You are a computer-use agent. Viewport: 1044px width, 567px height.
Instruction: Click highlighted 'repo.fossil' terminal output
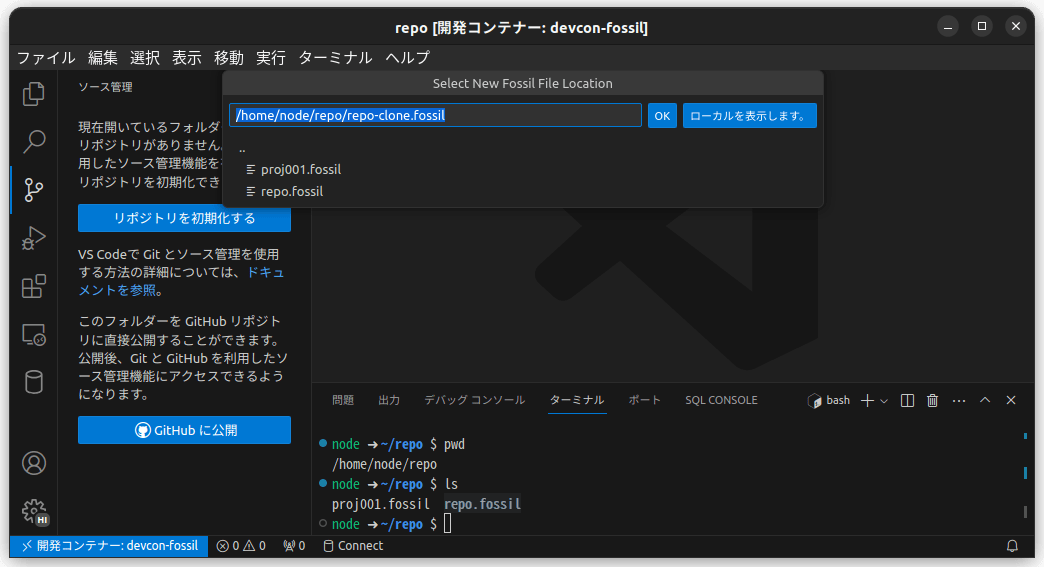tap(482, 504)
